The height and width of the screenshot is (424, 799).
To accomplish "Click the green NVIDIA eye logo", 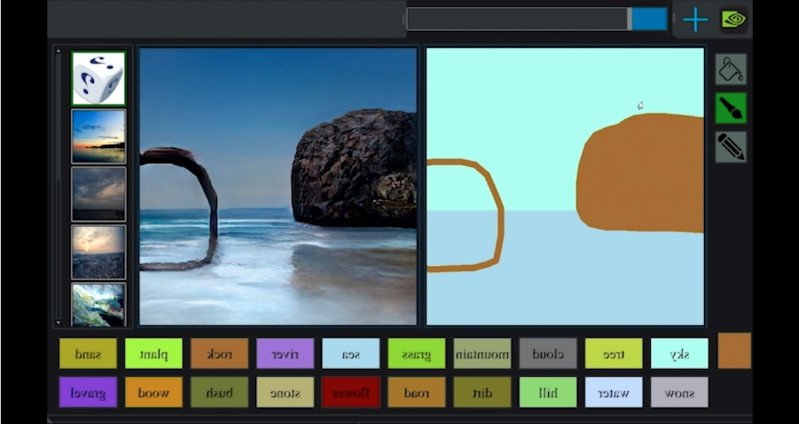I will tap(733, 20).
